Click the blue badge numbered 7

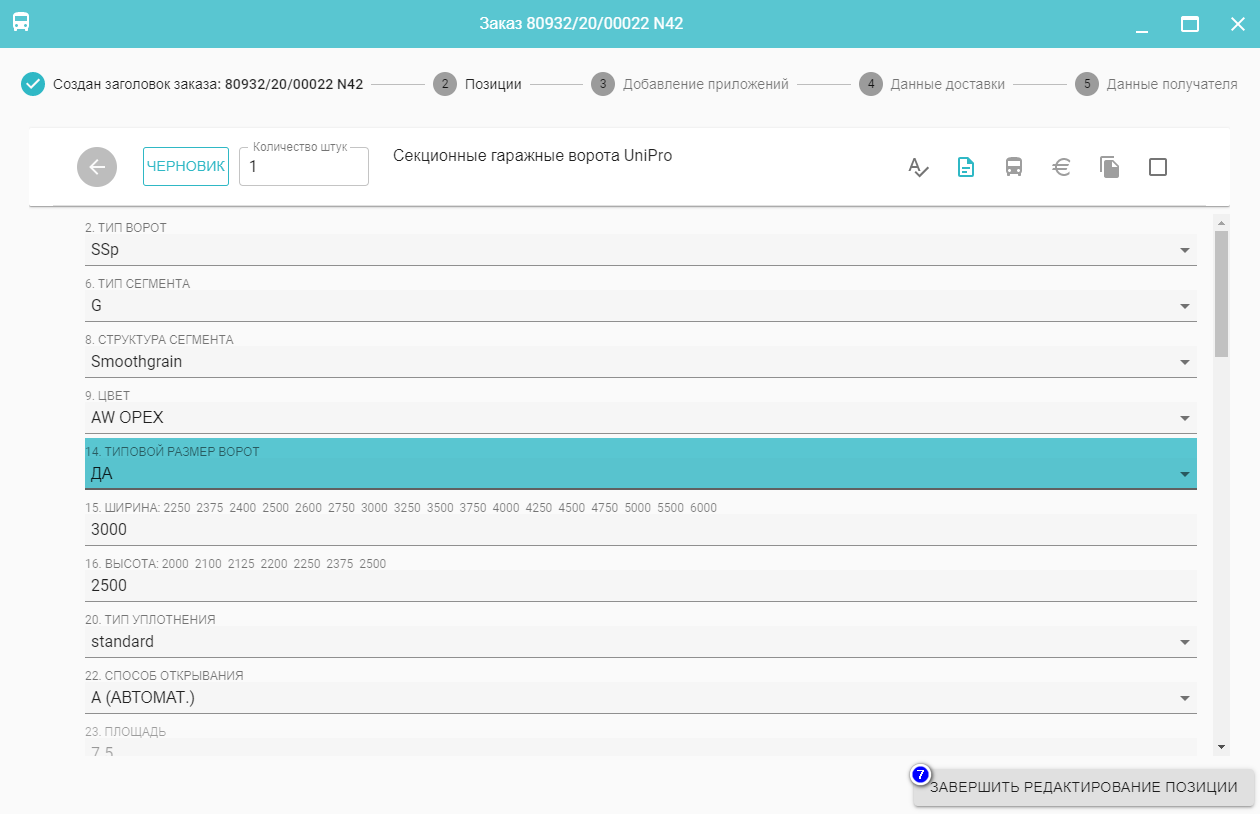point(921,775)
